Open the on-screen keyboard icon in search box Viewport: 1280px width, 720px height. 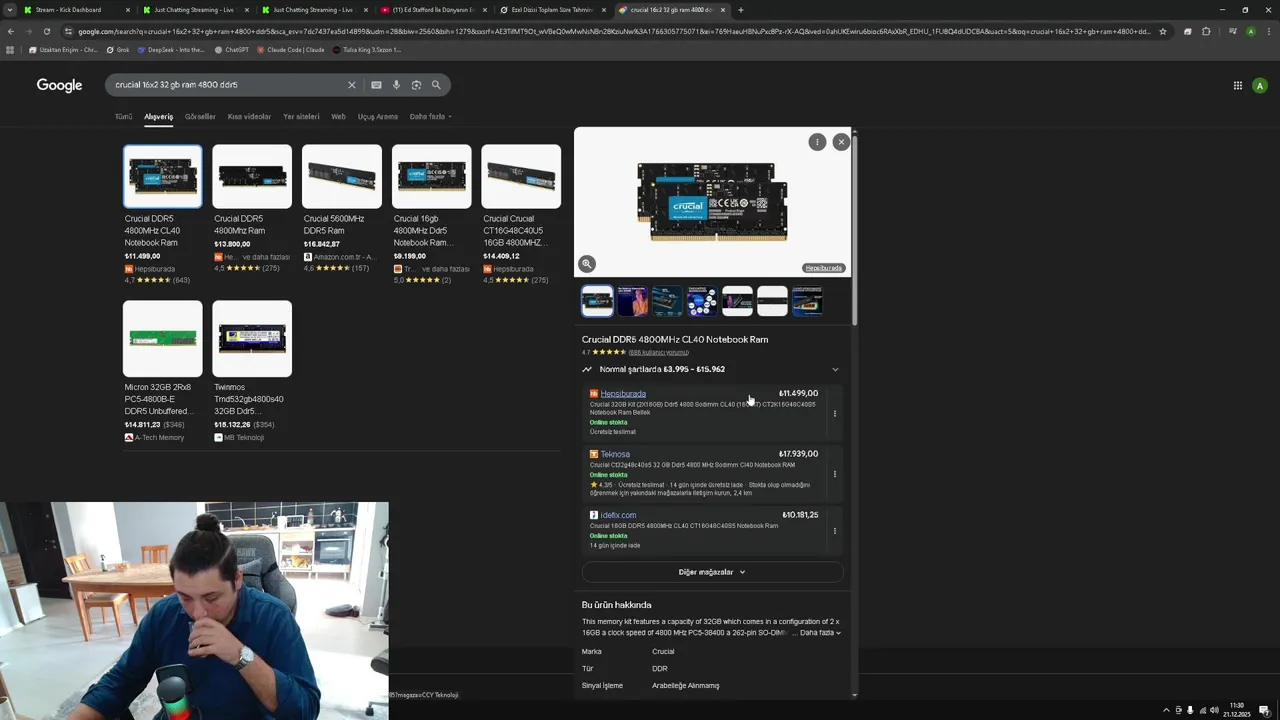pyautogui.click(x=376, y=85)
